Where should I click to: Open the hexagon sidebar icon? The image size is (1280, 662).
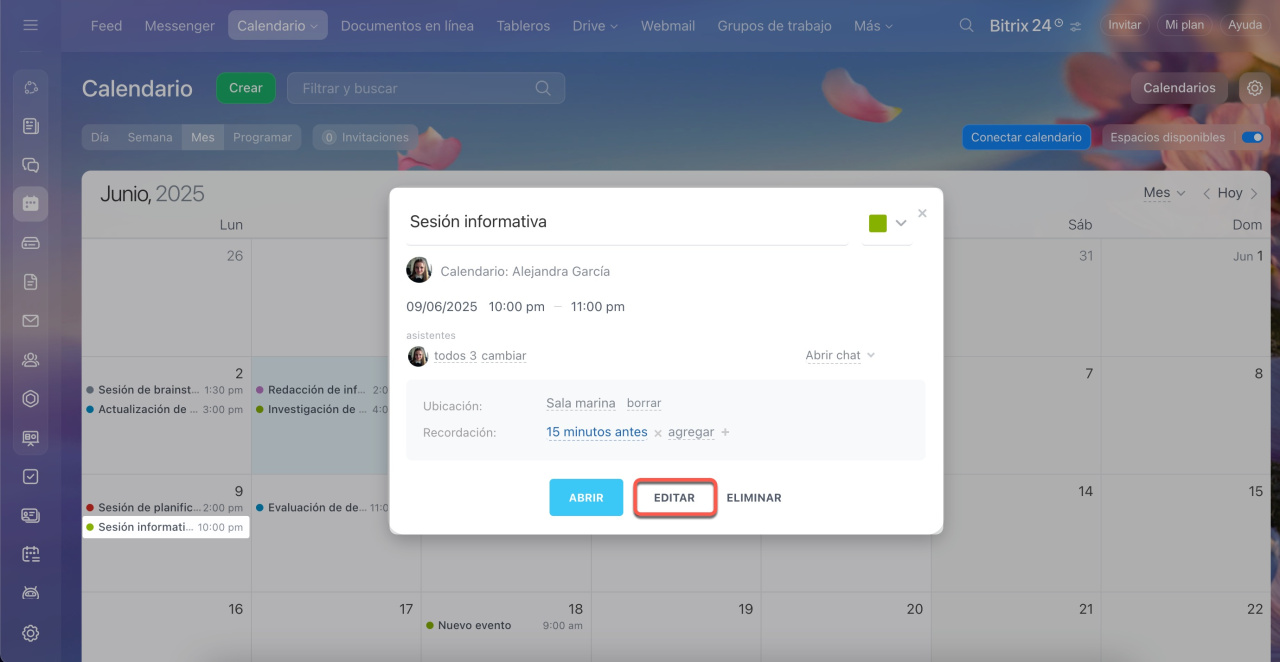click(30, 399)
